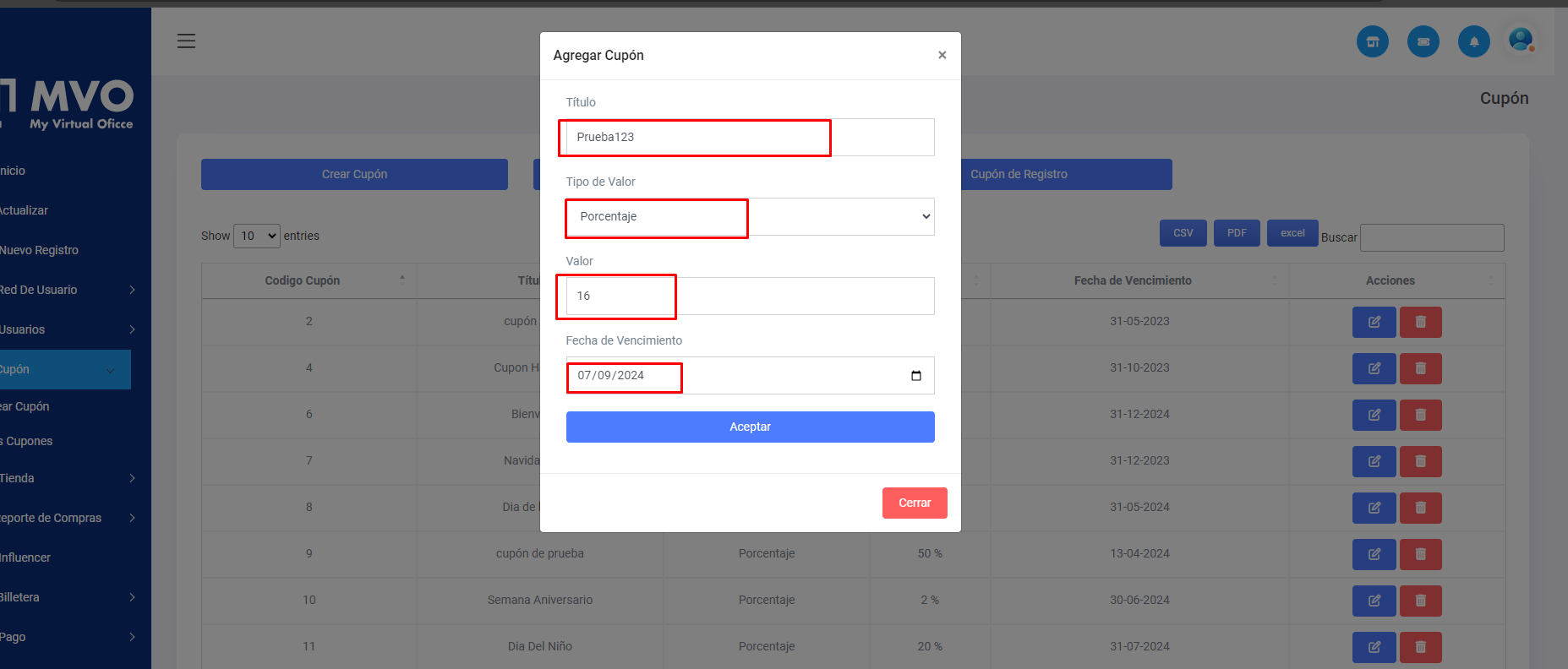1568x669 pixels.
Task: Click edit icon for coupon row 2
Action: click(x=1374, y=322)
